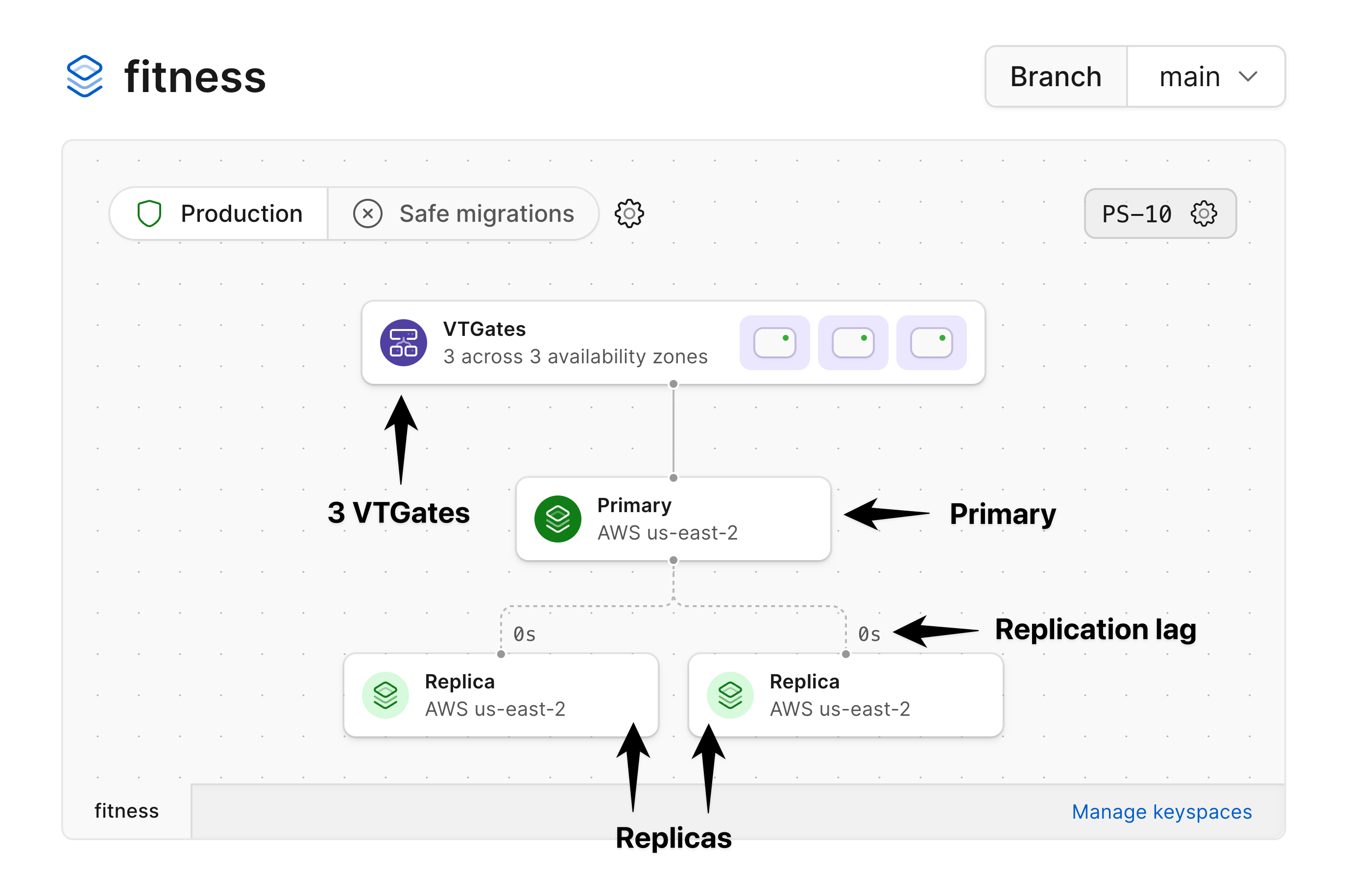Switch to the fitness keyspace tab
1348x896 pixels.
click(x=126, y=811)
